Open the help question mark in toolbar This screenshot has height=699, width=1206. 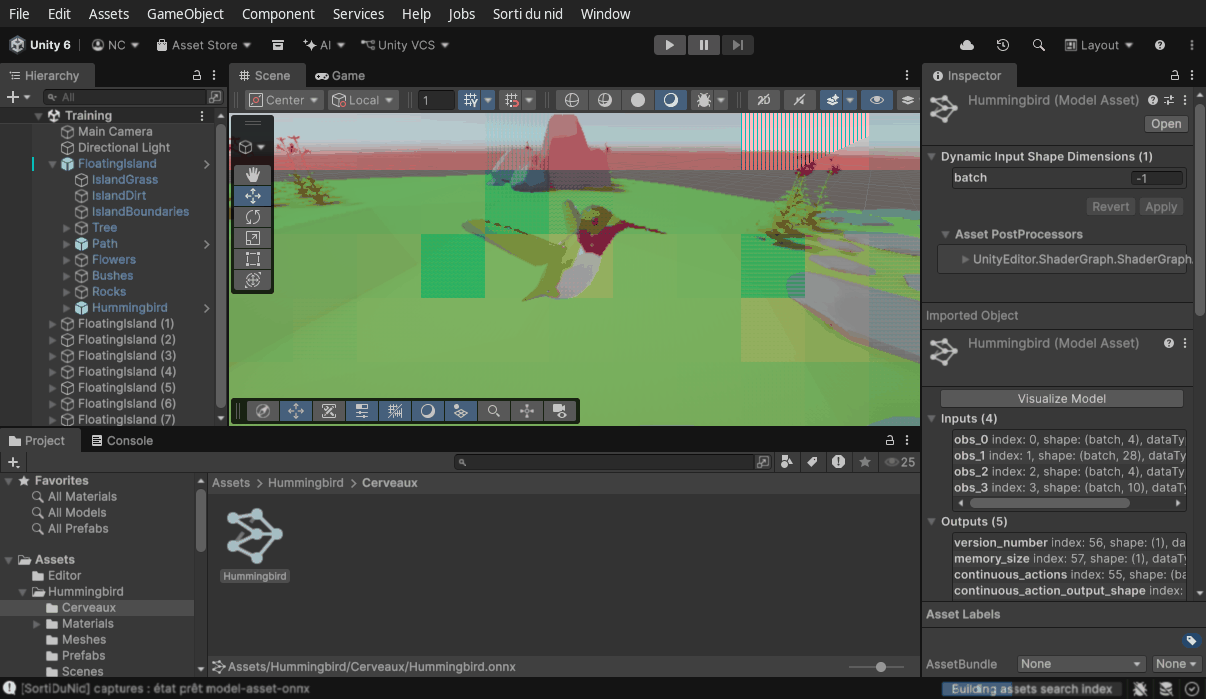tap(1160, 45)
